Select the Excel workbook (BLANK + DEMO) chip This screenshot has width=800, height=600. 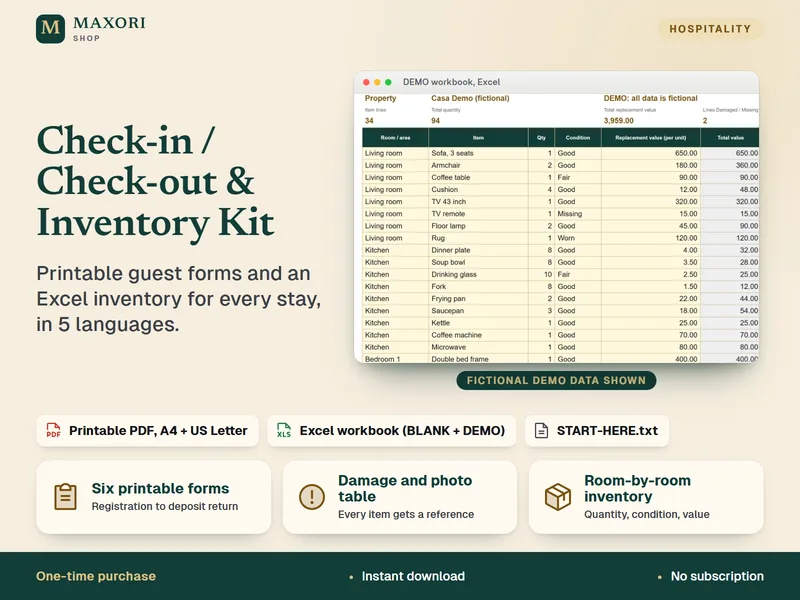pyautogui.click(x=391, y=431)
